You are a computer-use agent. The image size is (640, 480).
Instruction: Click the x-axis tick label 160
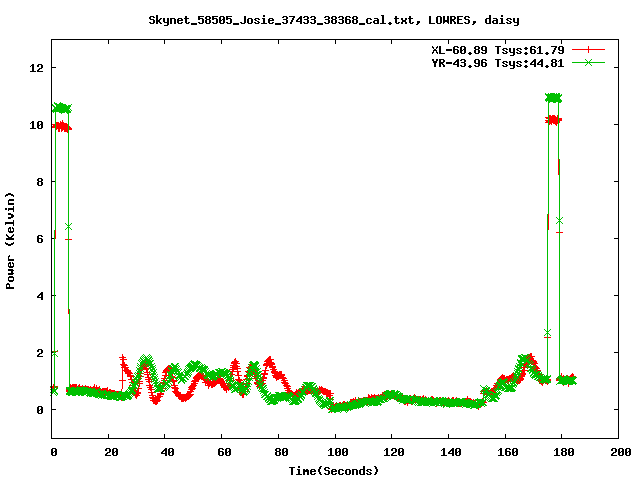[x=508, y=452]
